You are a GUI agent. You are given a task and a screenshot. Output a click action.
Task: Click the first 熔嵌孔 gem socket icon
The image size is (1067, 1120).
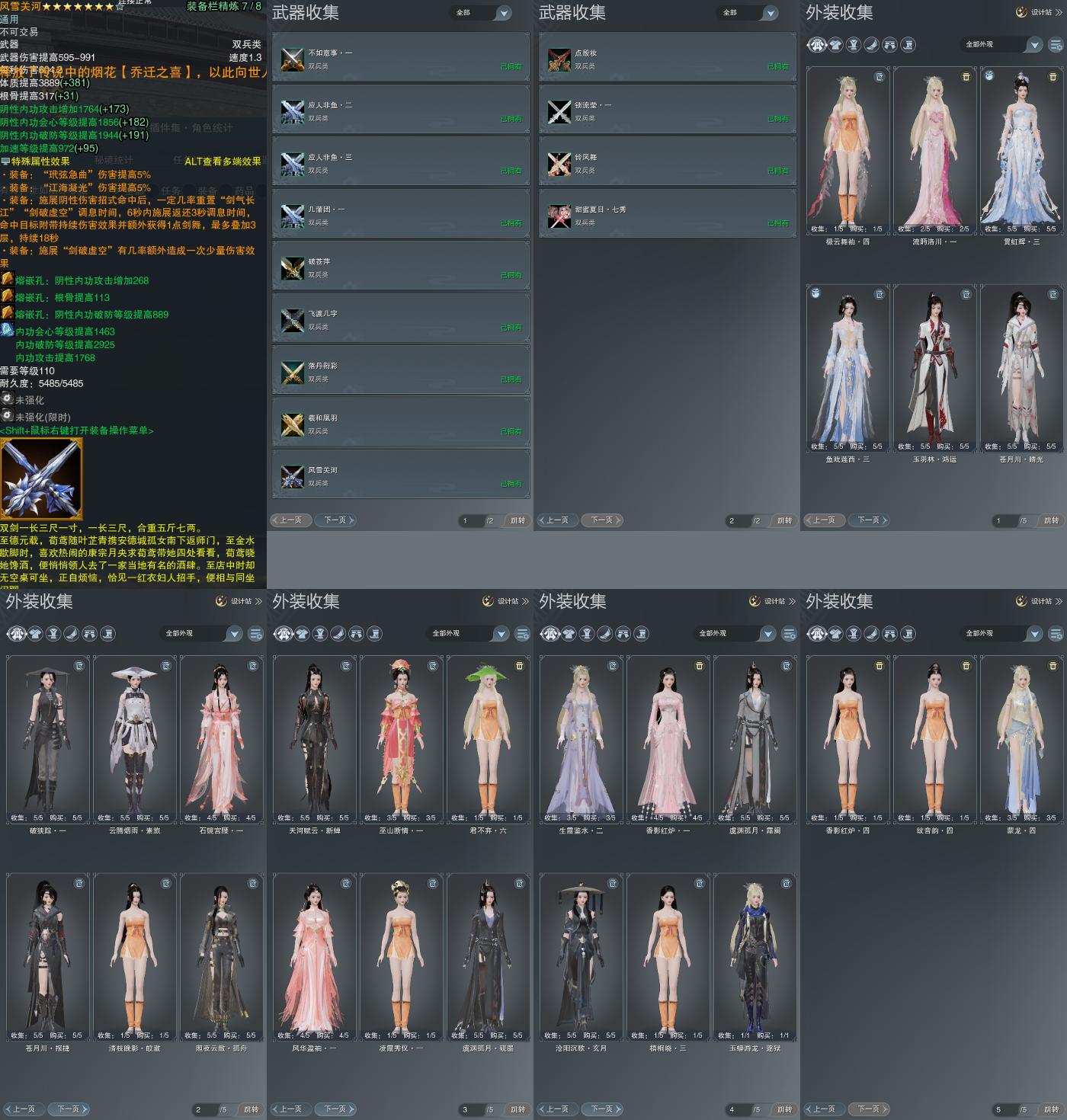tap(7, 280)
